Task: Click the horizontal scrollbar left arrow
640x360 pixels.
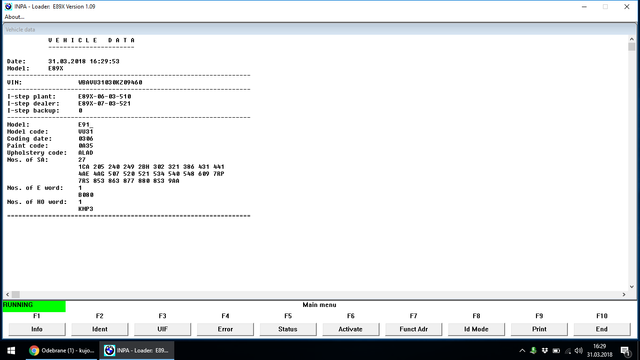Action: click(7, 294)
